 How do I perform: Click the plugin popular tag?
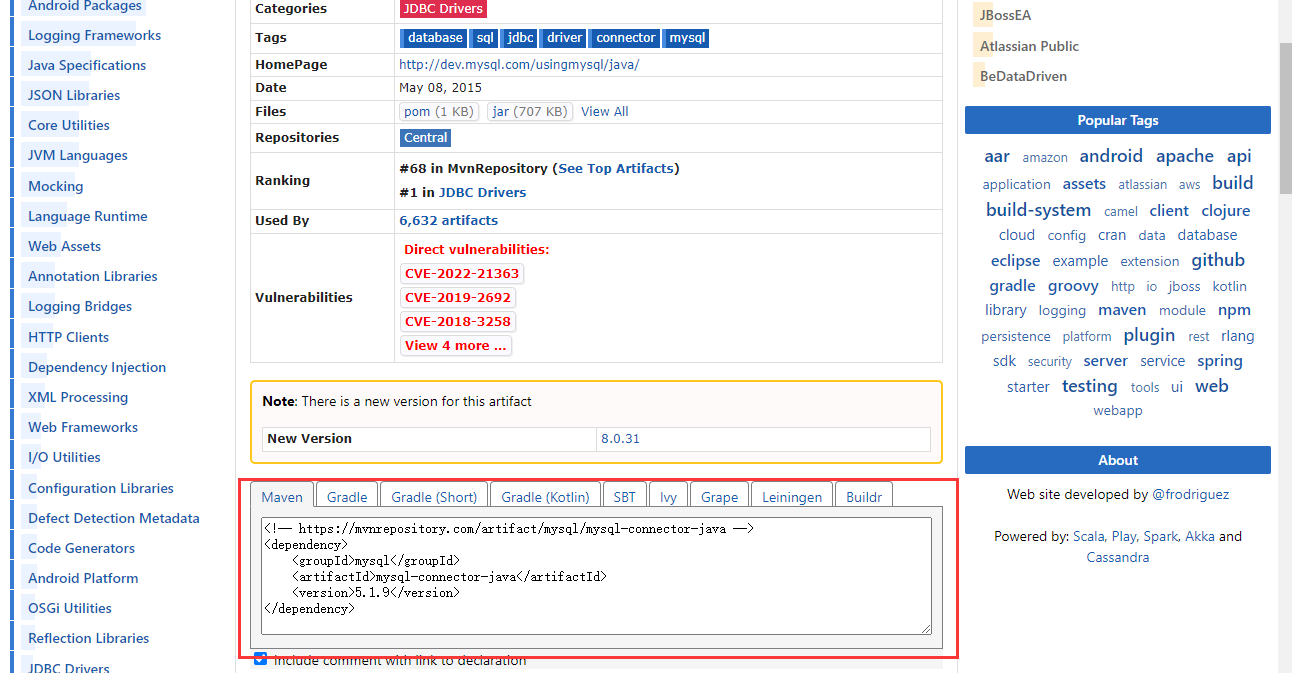coord(1149,335)
